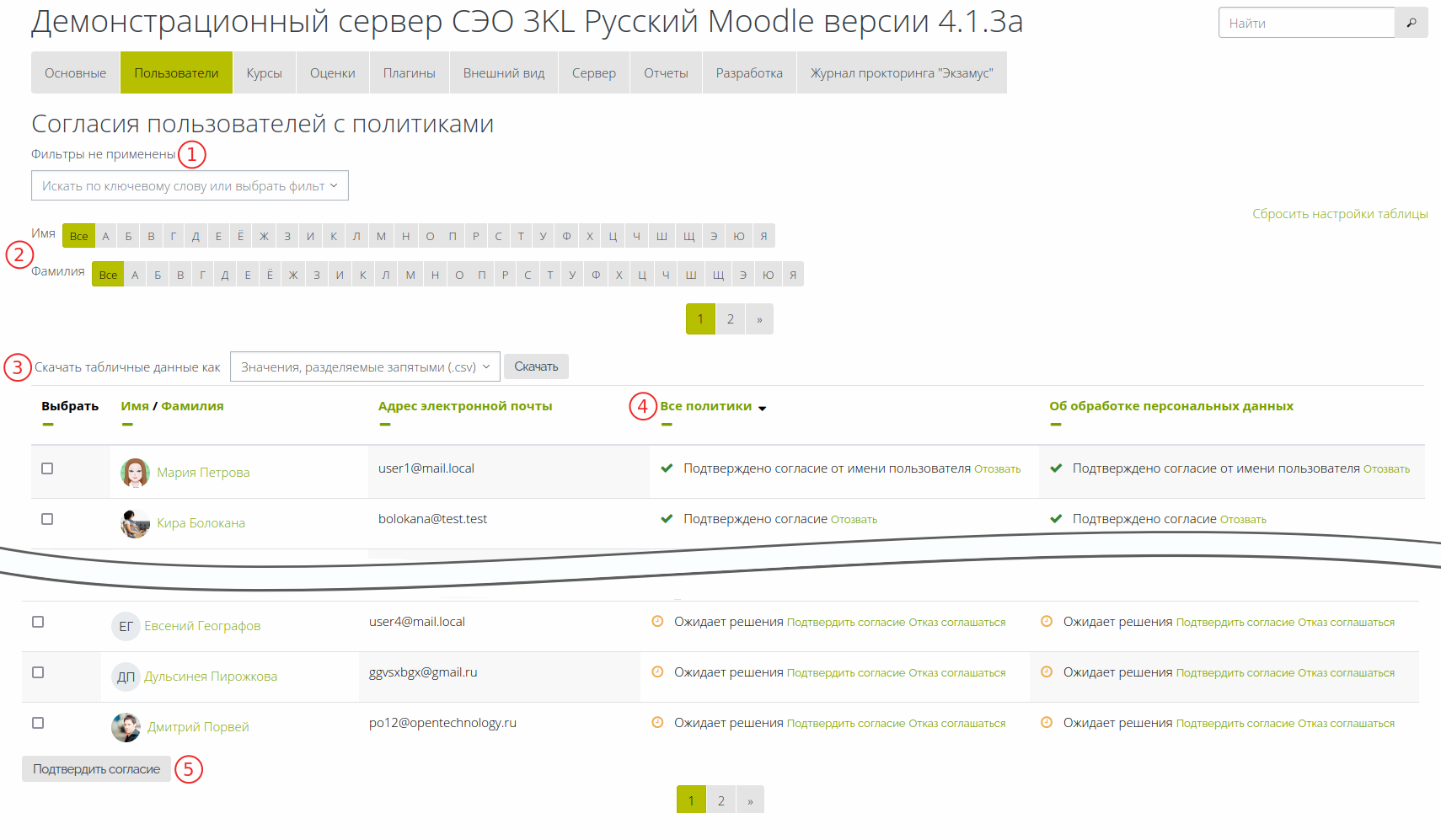
Task: Click the search magnifier icon button
Action: coord(1411,23)
